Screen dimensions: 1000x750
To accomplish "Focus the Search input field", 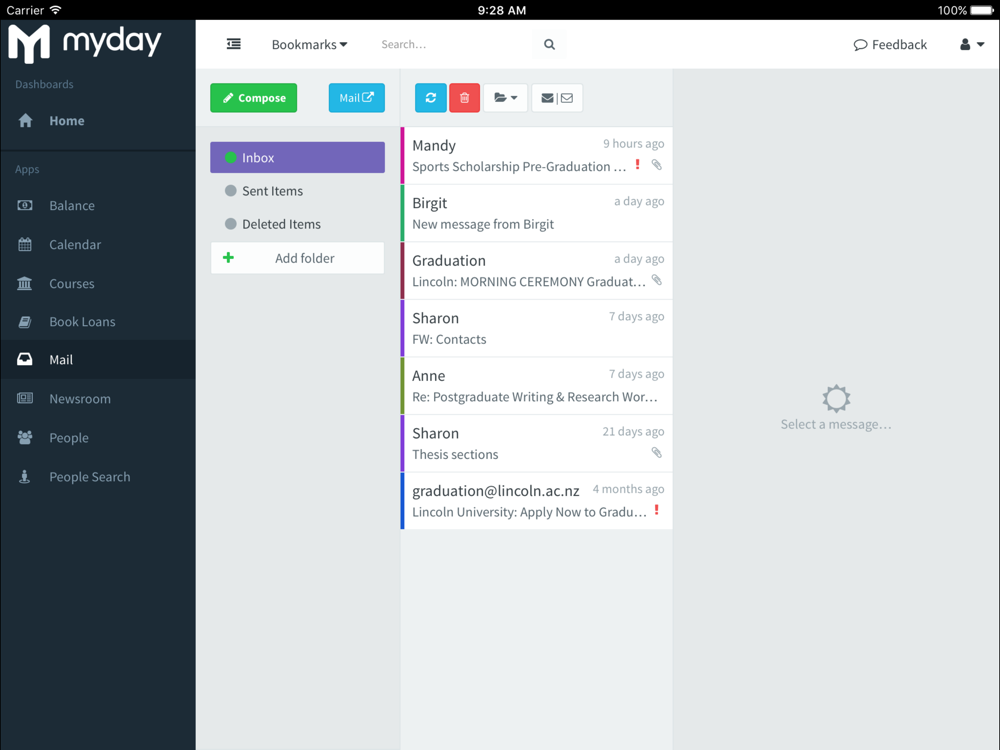I will tap(454, 45).
